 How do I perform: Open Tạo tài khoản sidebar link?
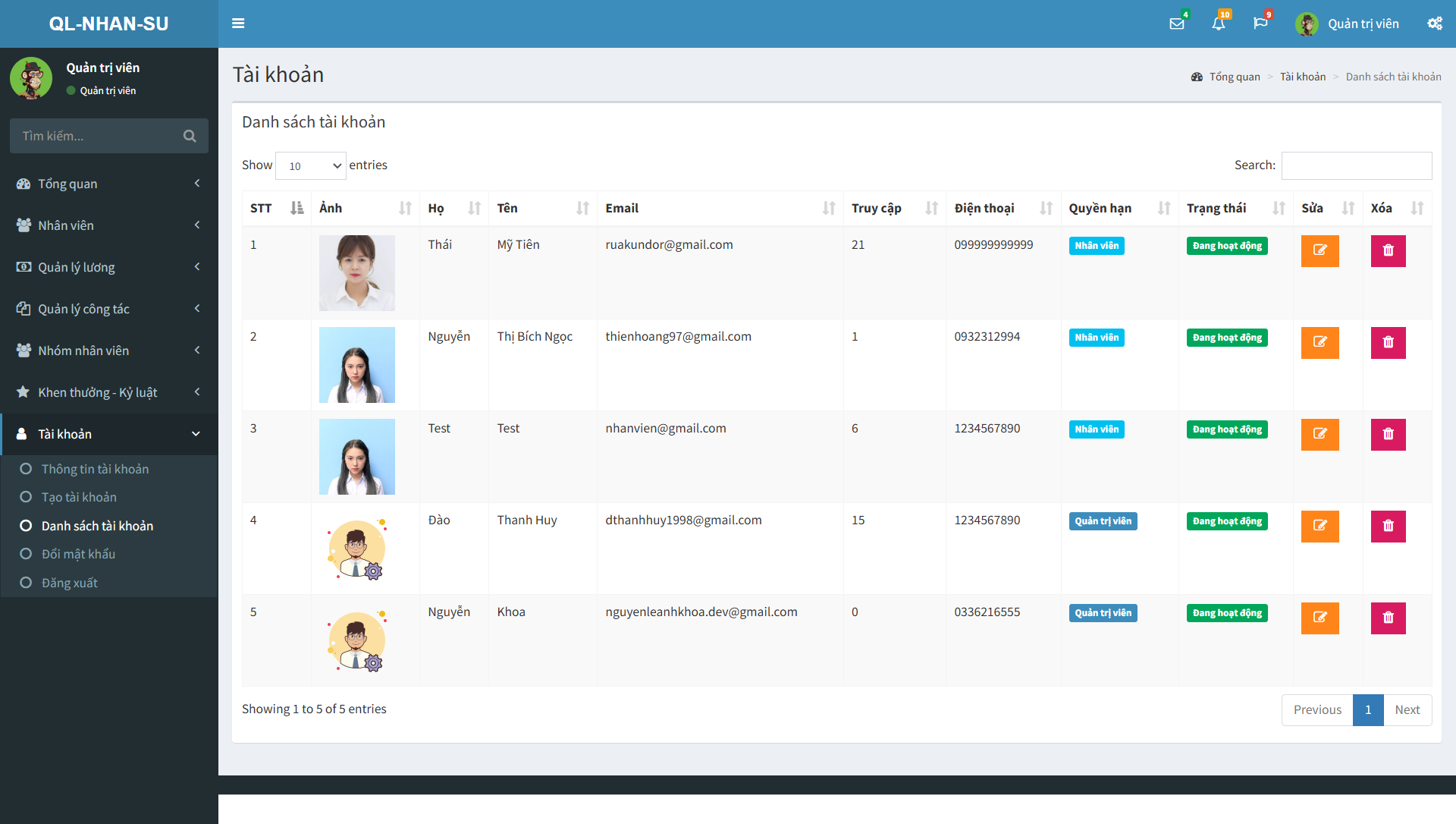coord(78,496)
